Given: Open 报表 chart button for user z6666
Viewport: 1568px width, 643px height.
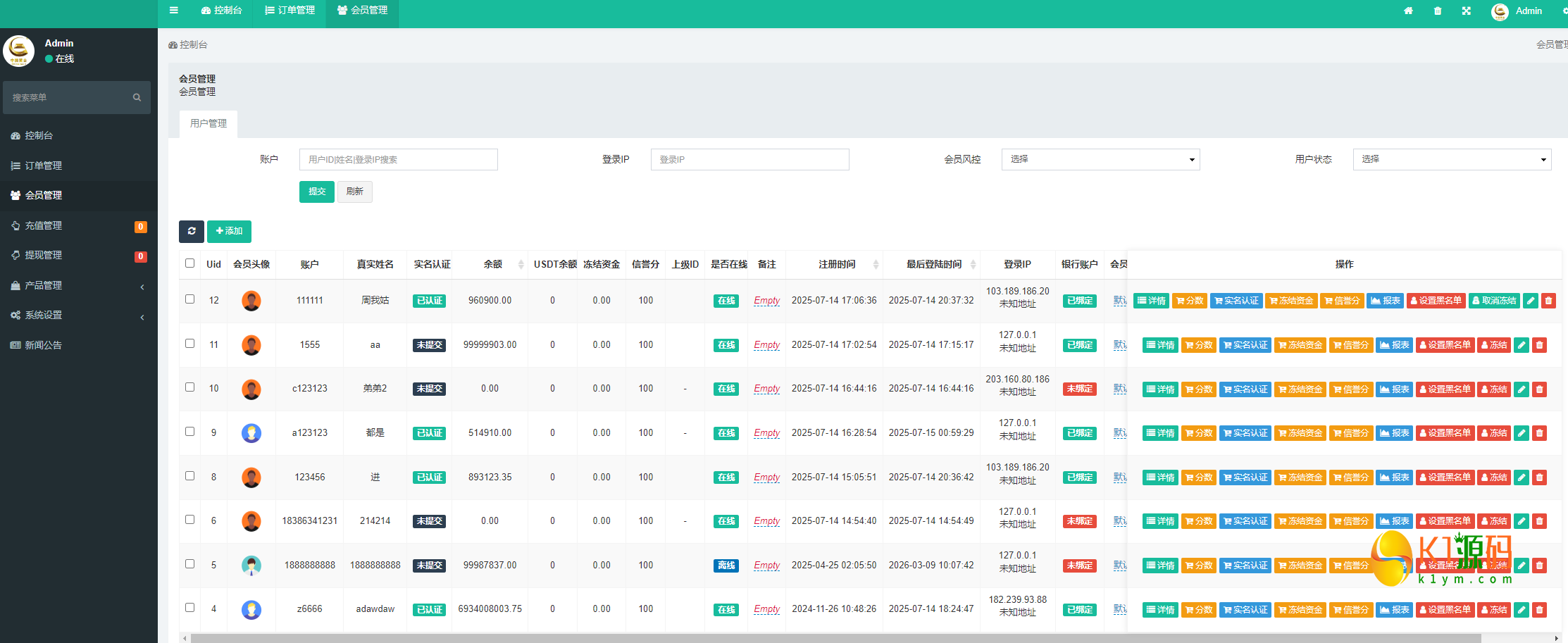Looking at the screenshot, I should click(x=1395, y=610).
